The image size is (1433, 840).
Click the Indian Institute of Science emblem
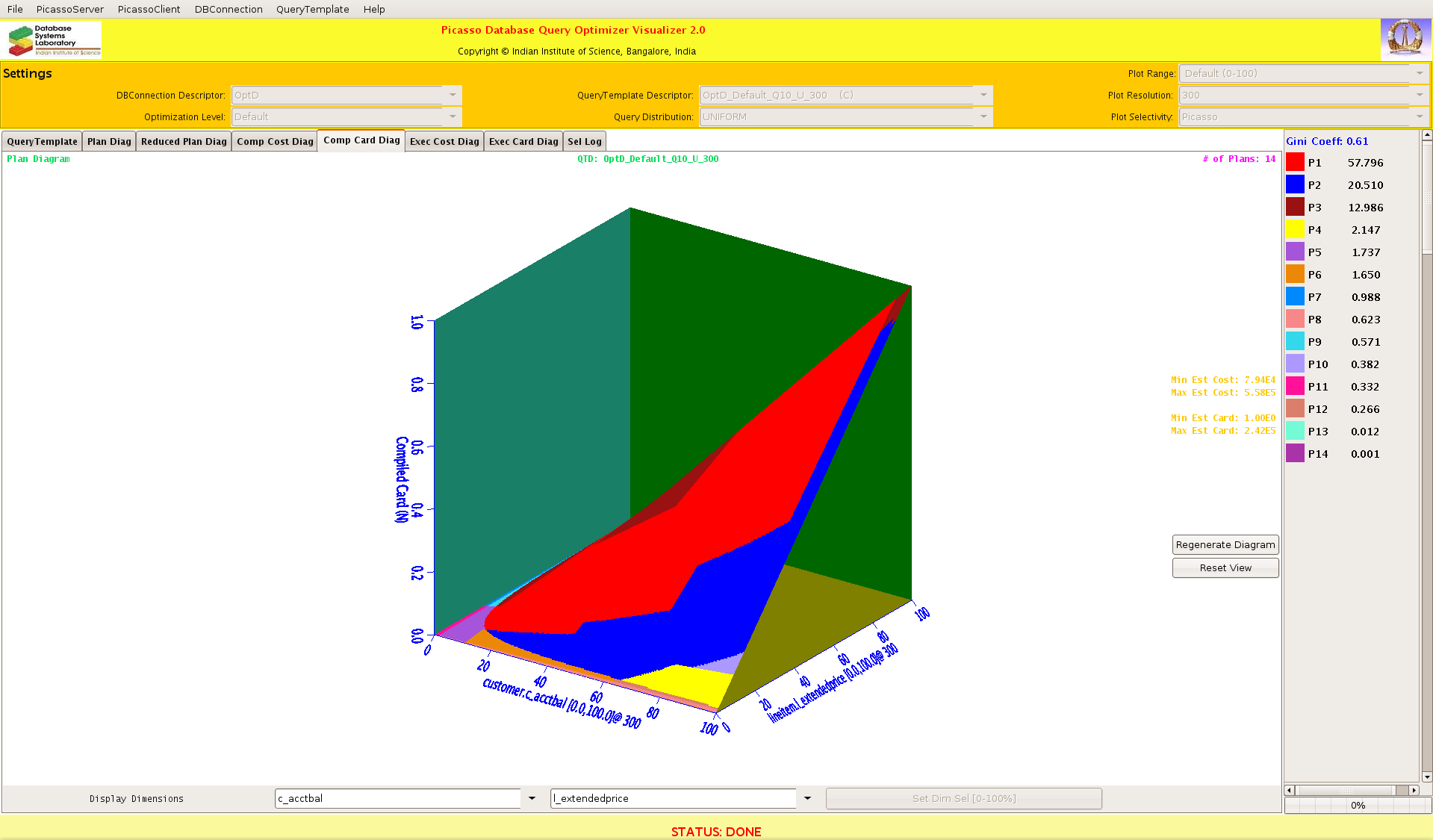pos(1405,39)
